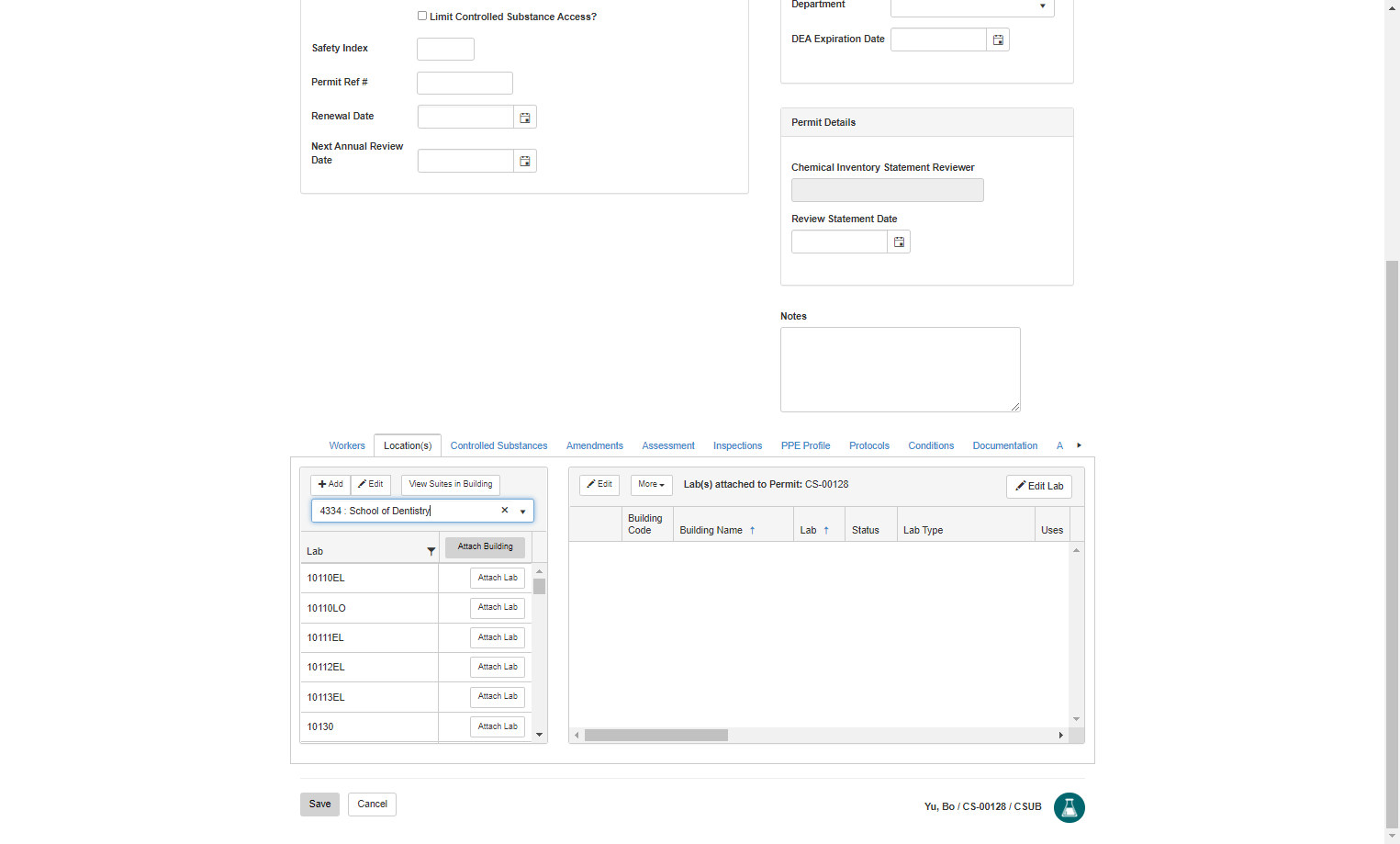Open the Review Statement Date calendar

[899, 242]
